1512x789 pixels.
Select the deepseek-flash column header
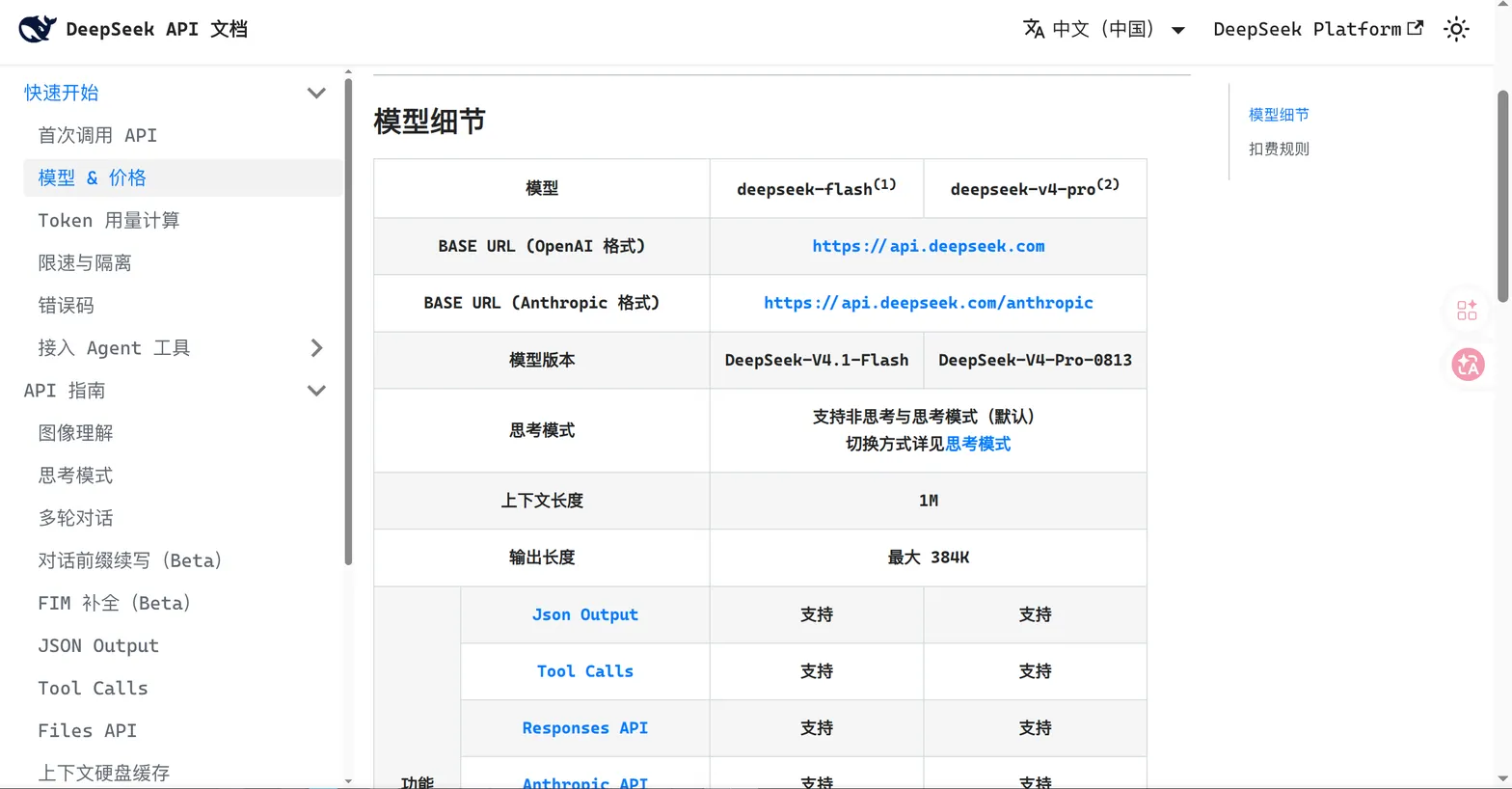click(x=816, y=187)
